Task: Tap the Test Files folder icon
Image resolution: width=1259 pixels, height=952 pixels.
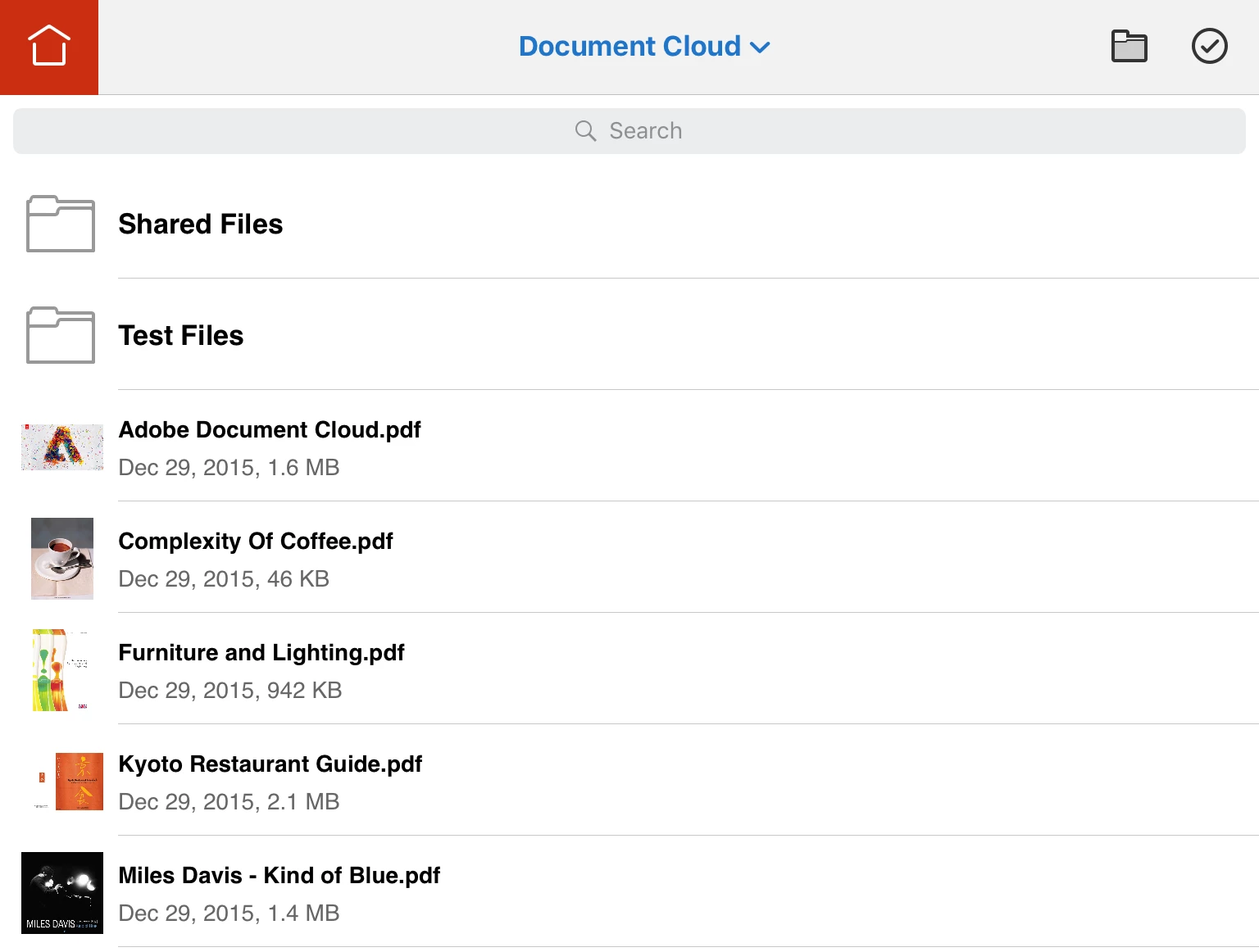Action: [x=61, y=335]
